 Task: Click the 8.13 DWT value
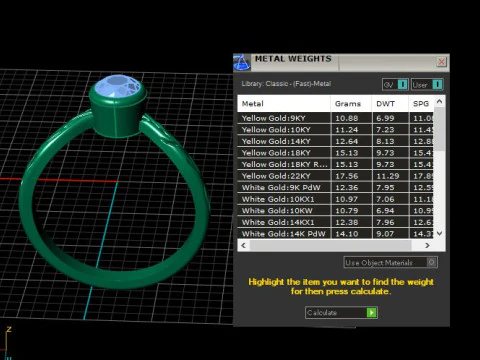[385, 141]
